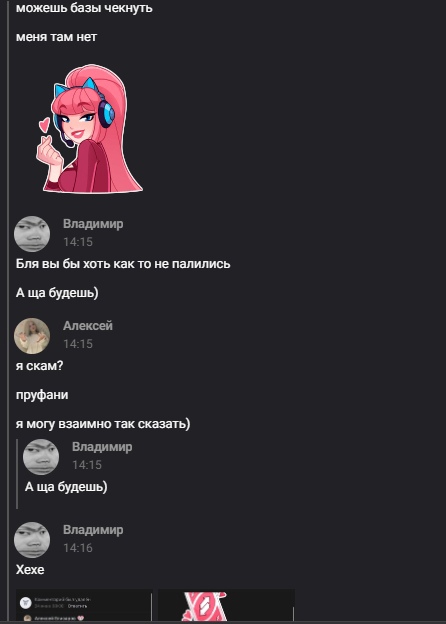
Task: Click Владимир's name in the quoted reply
Action: (102, 447)
